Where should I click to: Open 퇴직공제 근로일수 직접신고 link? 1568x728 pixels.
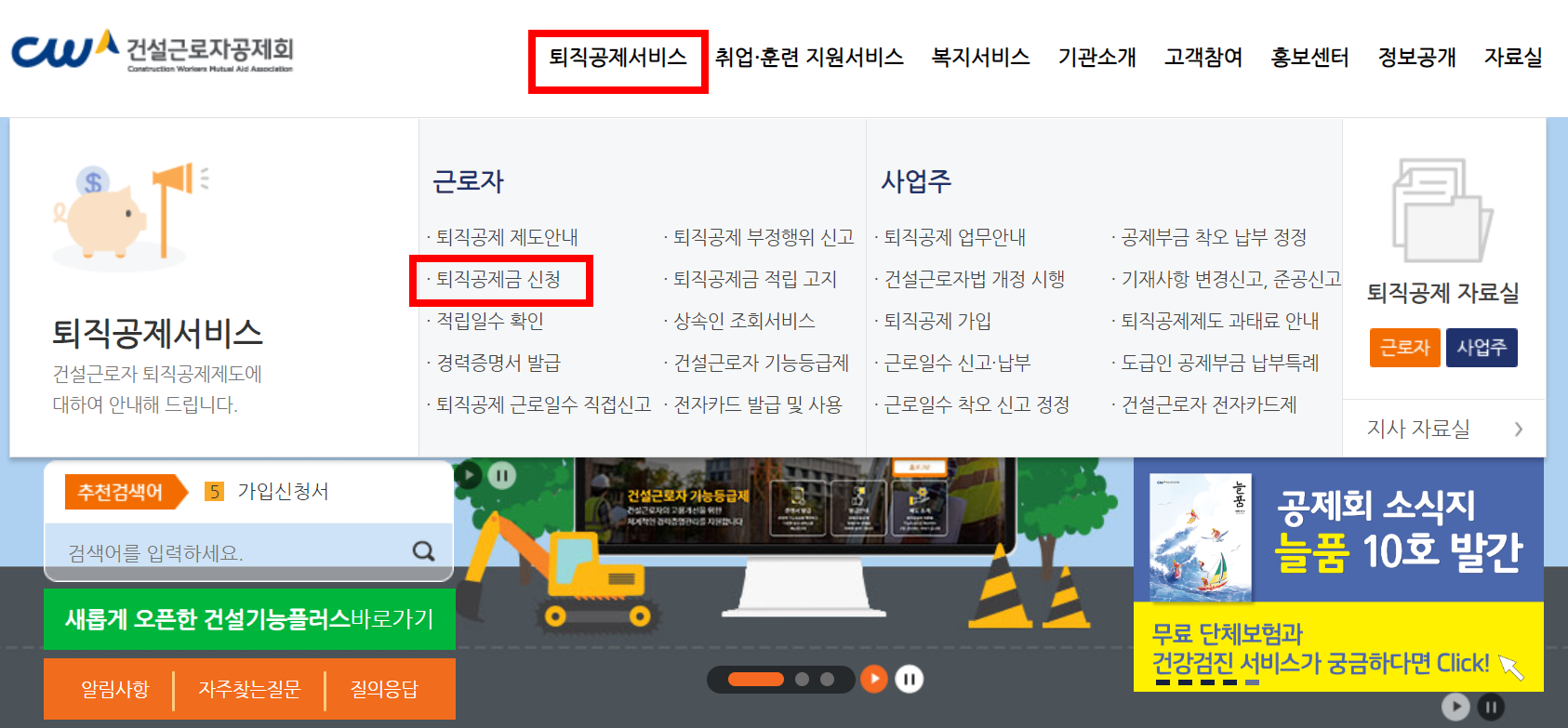tap(543, 404)
